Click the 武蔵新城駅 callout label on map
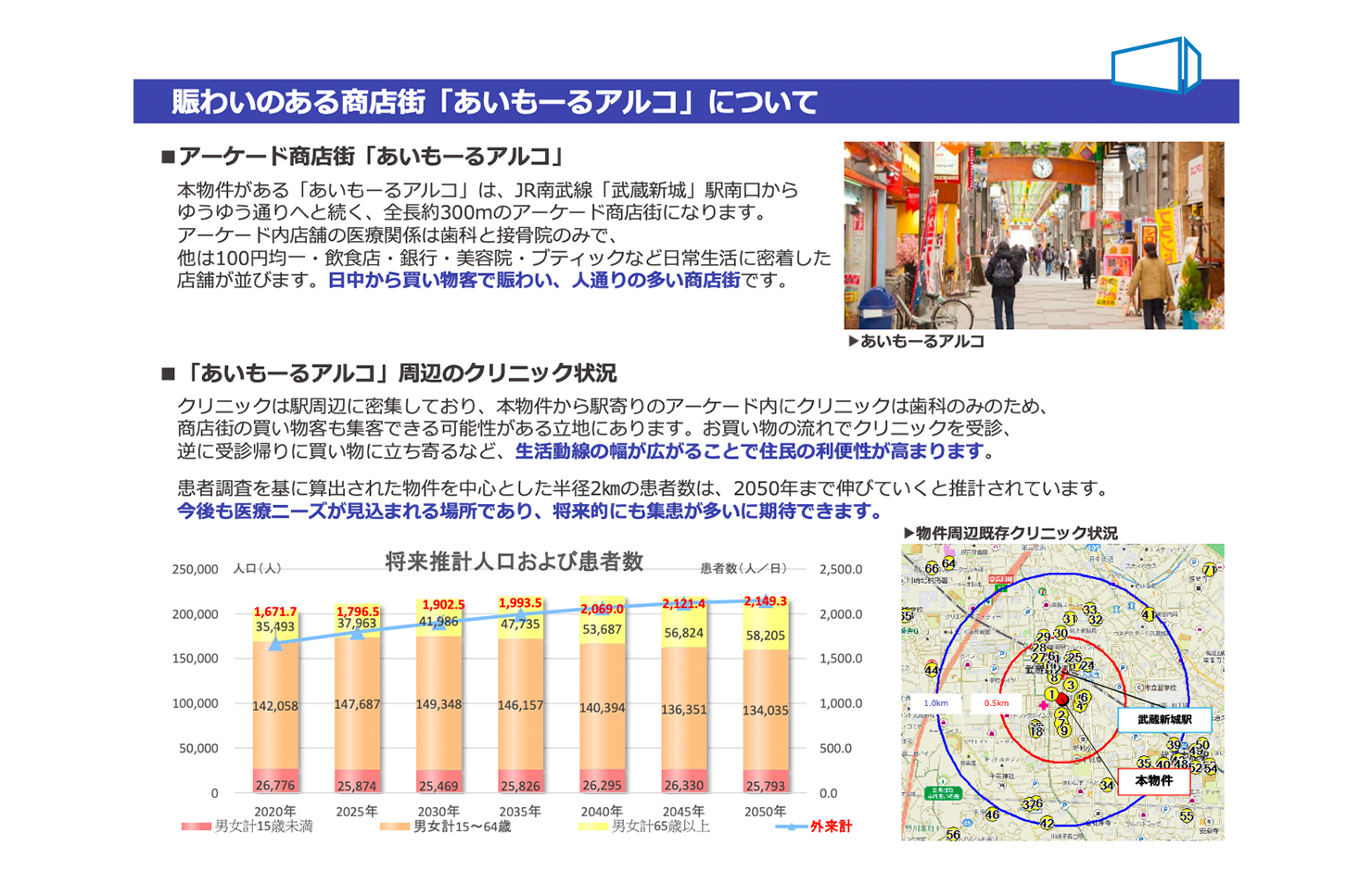This screenshot has width=1372, height=871. (x=1164, y=720)
